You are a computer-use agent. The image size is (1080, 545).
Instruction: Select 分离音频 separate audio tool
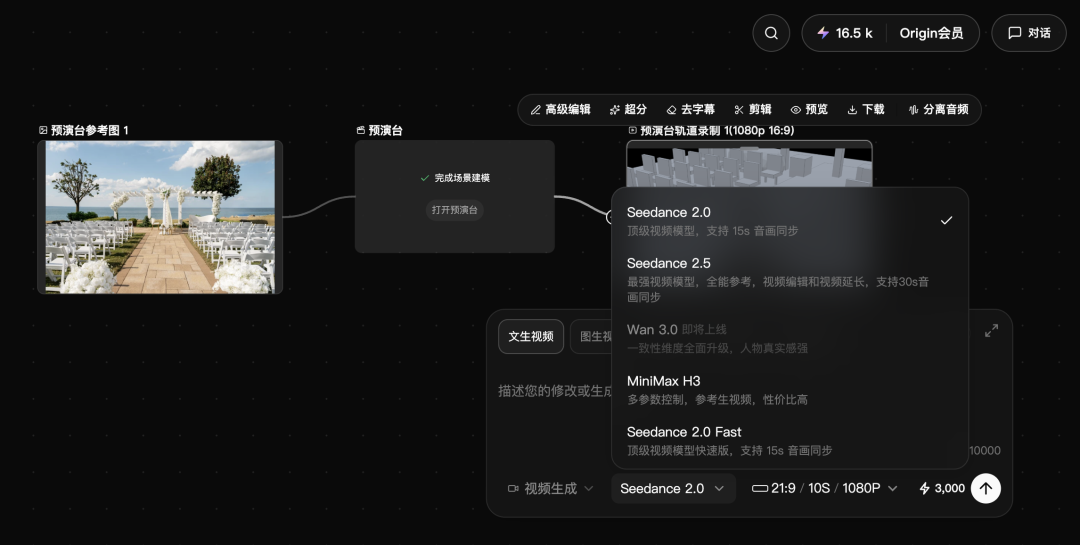(939, 110)
